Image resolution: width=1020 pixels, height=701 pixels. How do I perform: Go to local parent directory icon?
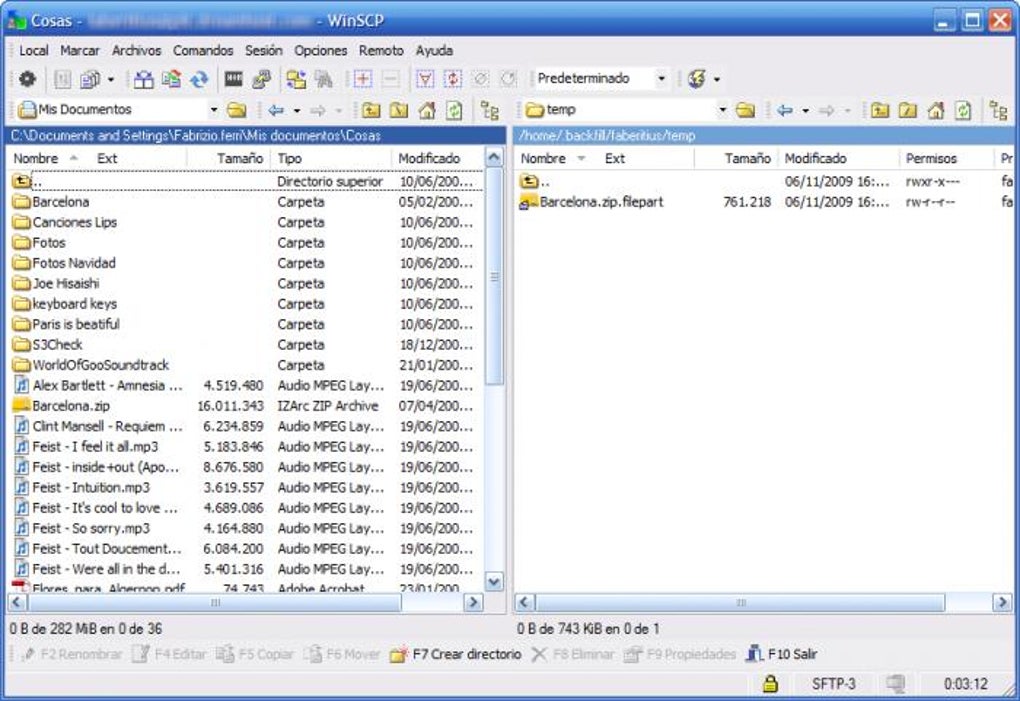pos(371,110)
